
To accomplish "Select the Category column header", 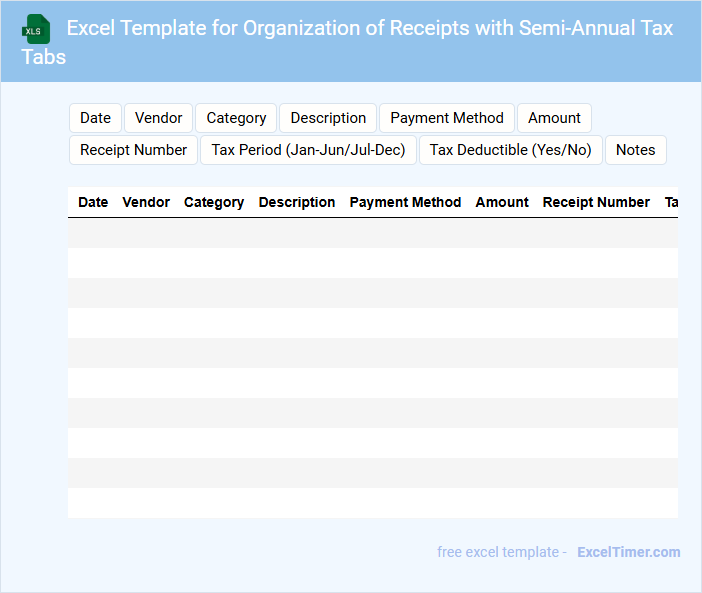I will (214, 202).
